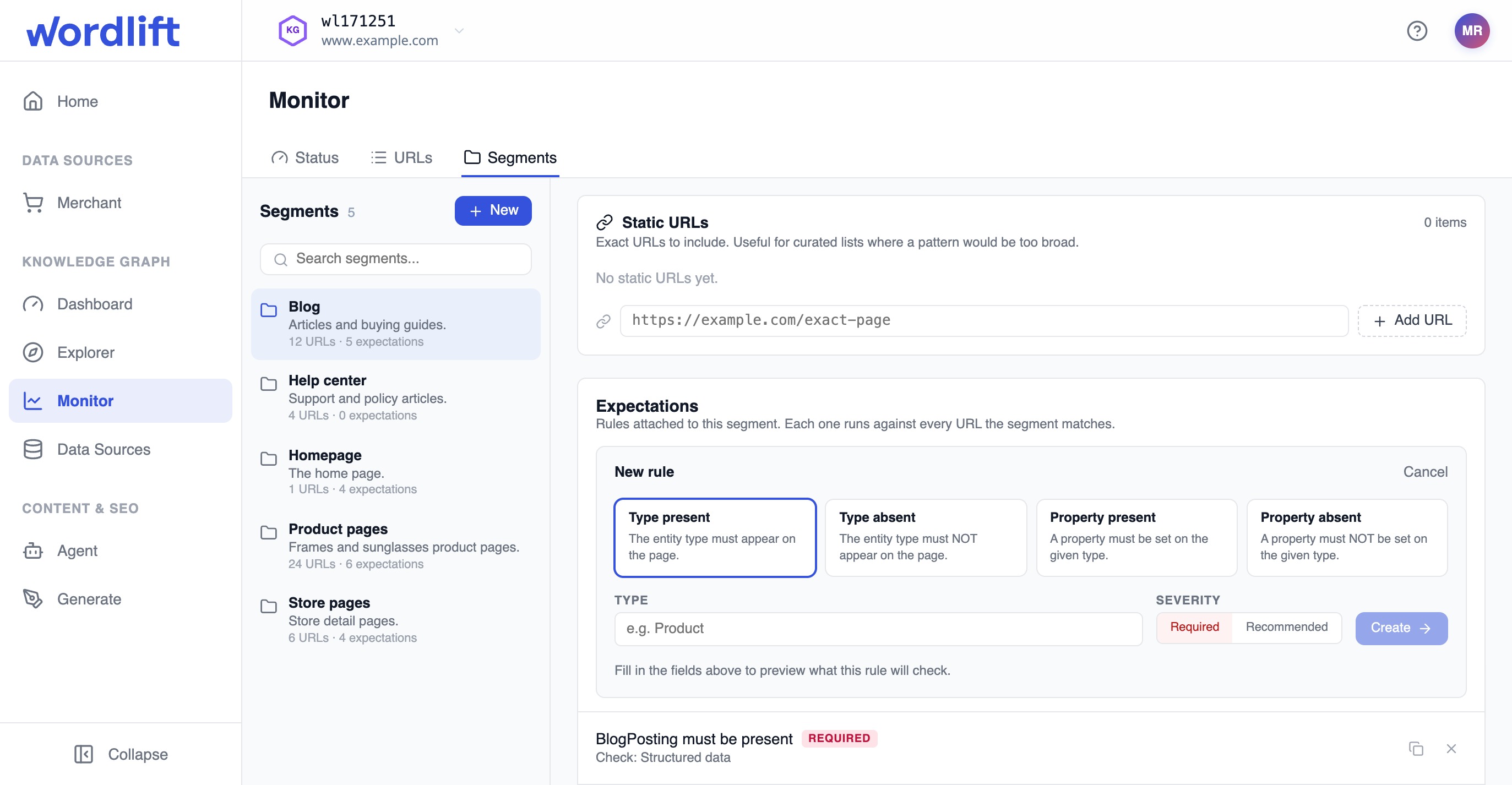1512x785 pixels.
Task: Select the Product pages segment
Action: click(395, 546)
